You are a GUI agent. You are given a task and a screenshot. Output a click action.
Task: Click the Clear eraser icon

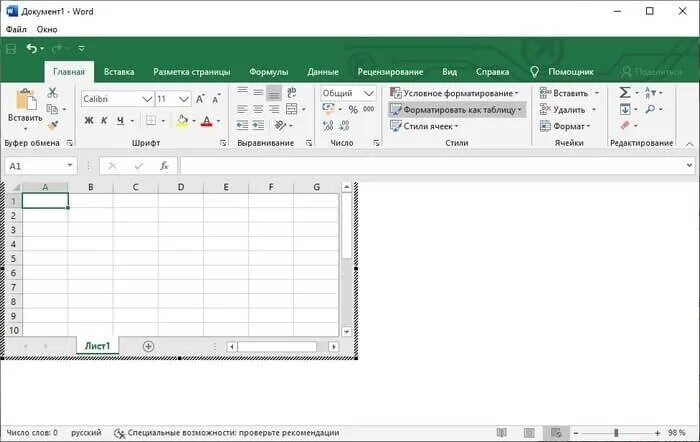click(x=625, y=125)
